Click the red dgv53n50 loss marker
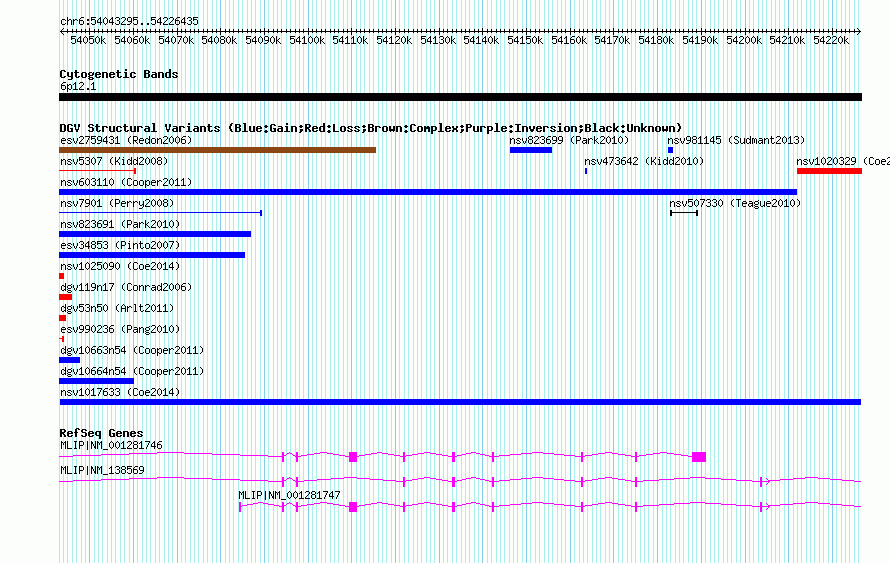This screenshot has height=563, width=890. (62, 318)
